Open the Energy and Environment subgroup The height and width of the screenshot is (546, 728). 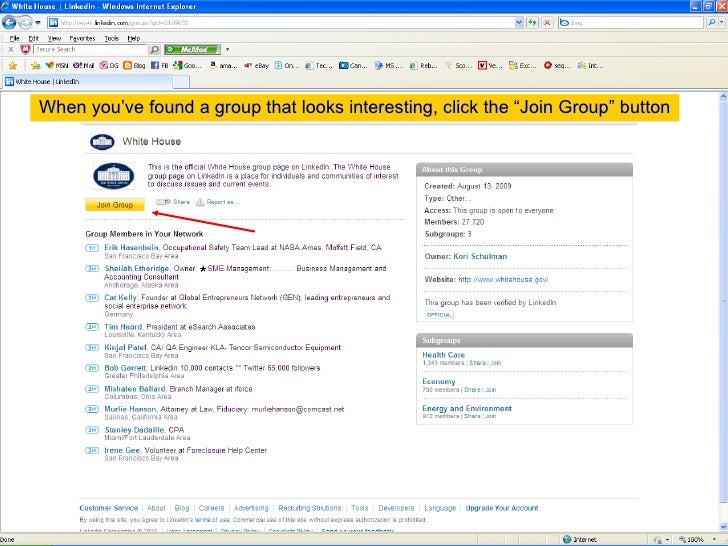pyautogui.click(x=467, y=409)
